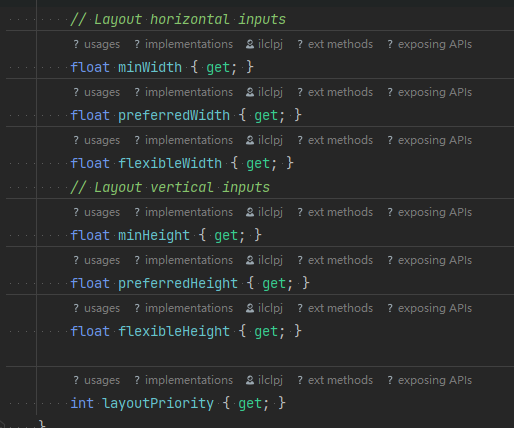The height and width of the screenshot is (428, 514).
Task: Click author ilclpj above flexibleWidth
Action: coord(264,140)
